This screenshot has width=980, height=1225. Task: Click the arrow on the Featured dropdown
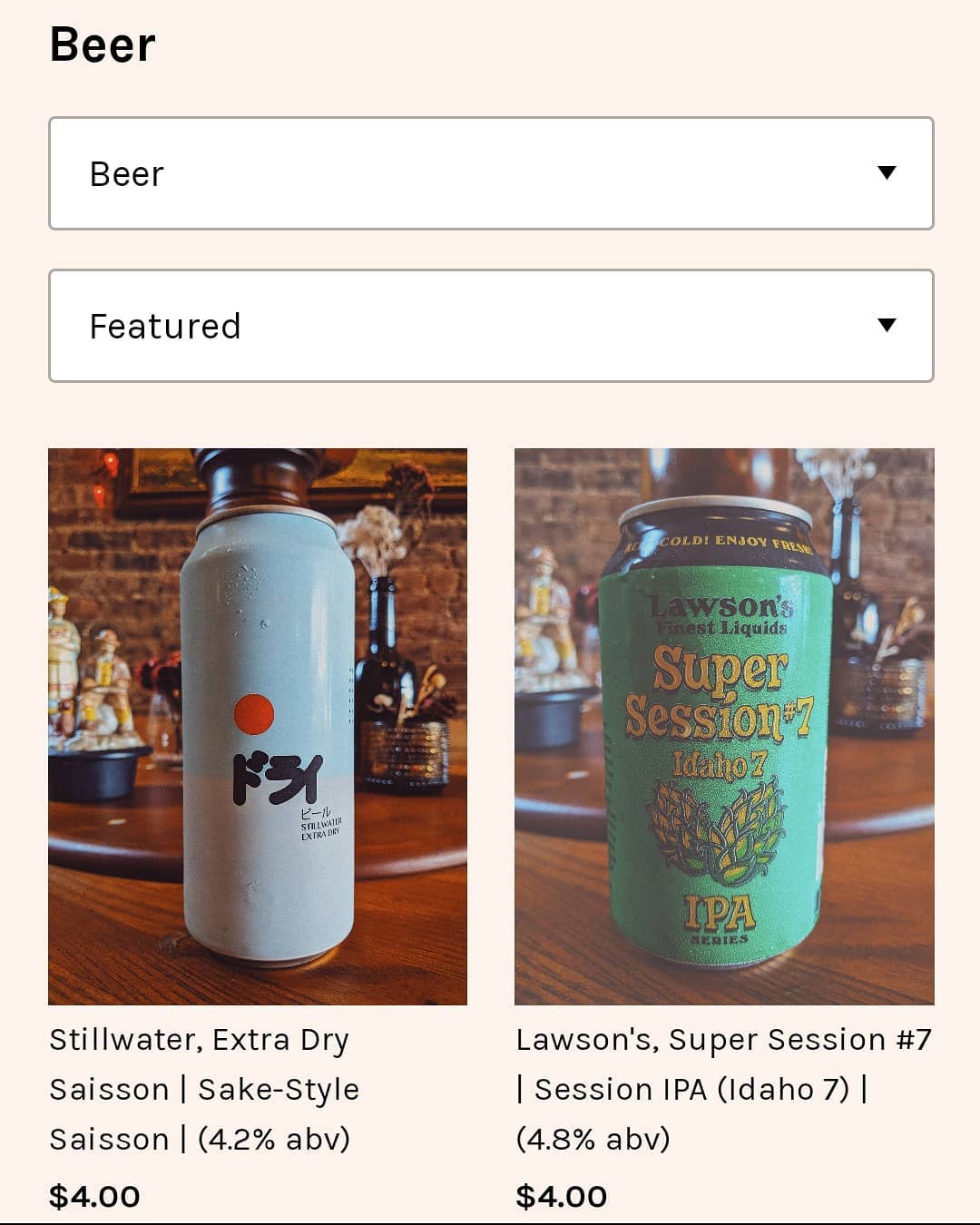[887, 325]
